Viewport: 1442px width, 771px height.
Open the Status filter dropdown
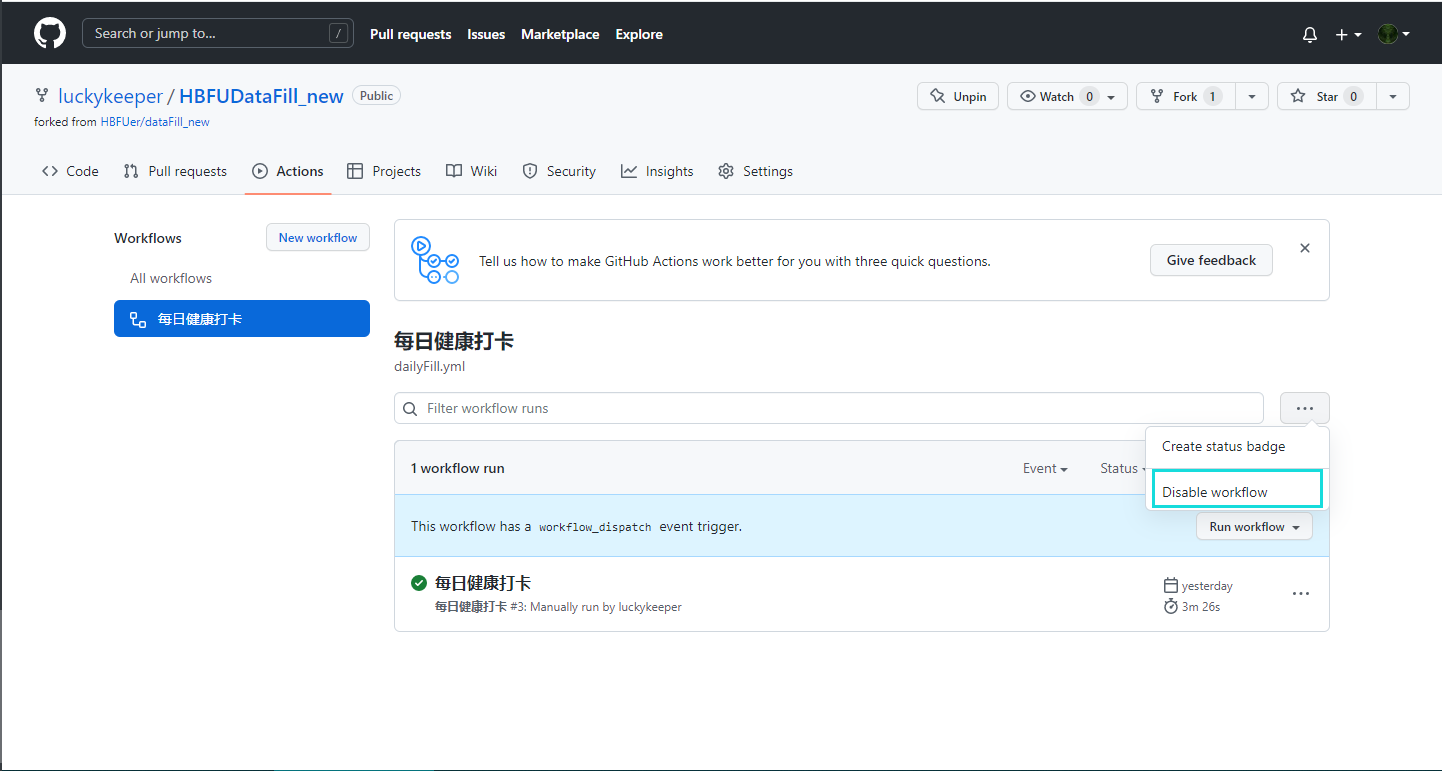coord(1122,468)
